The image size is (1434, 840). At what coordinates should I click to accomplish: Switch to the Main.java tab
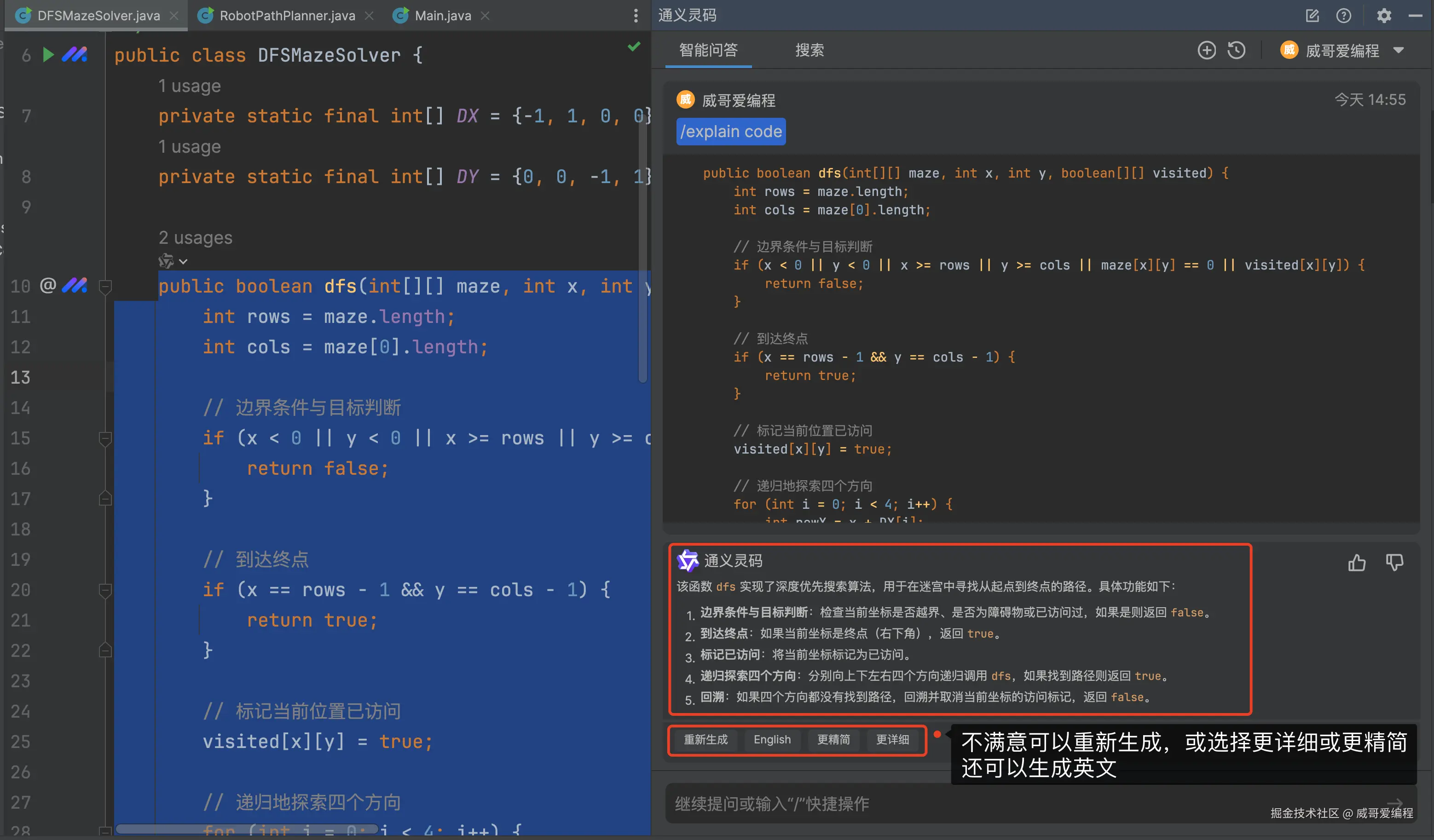click(443, 16)
